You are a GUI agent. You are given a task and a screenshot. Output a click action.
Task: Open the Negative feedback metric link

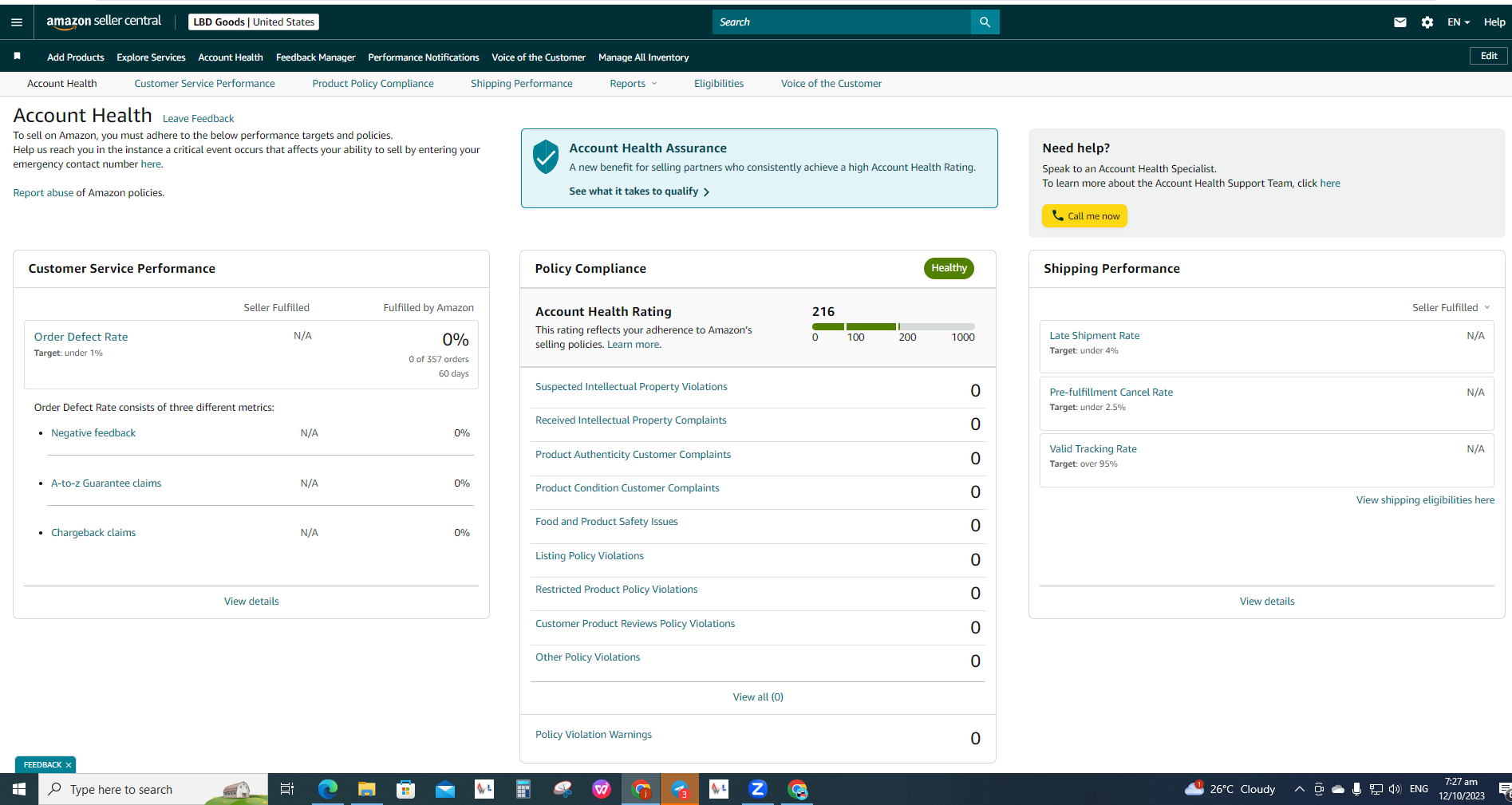(93, 433)
